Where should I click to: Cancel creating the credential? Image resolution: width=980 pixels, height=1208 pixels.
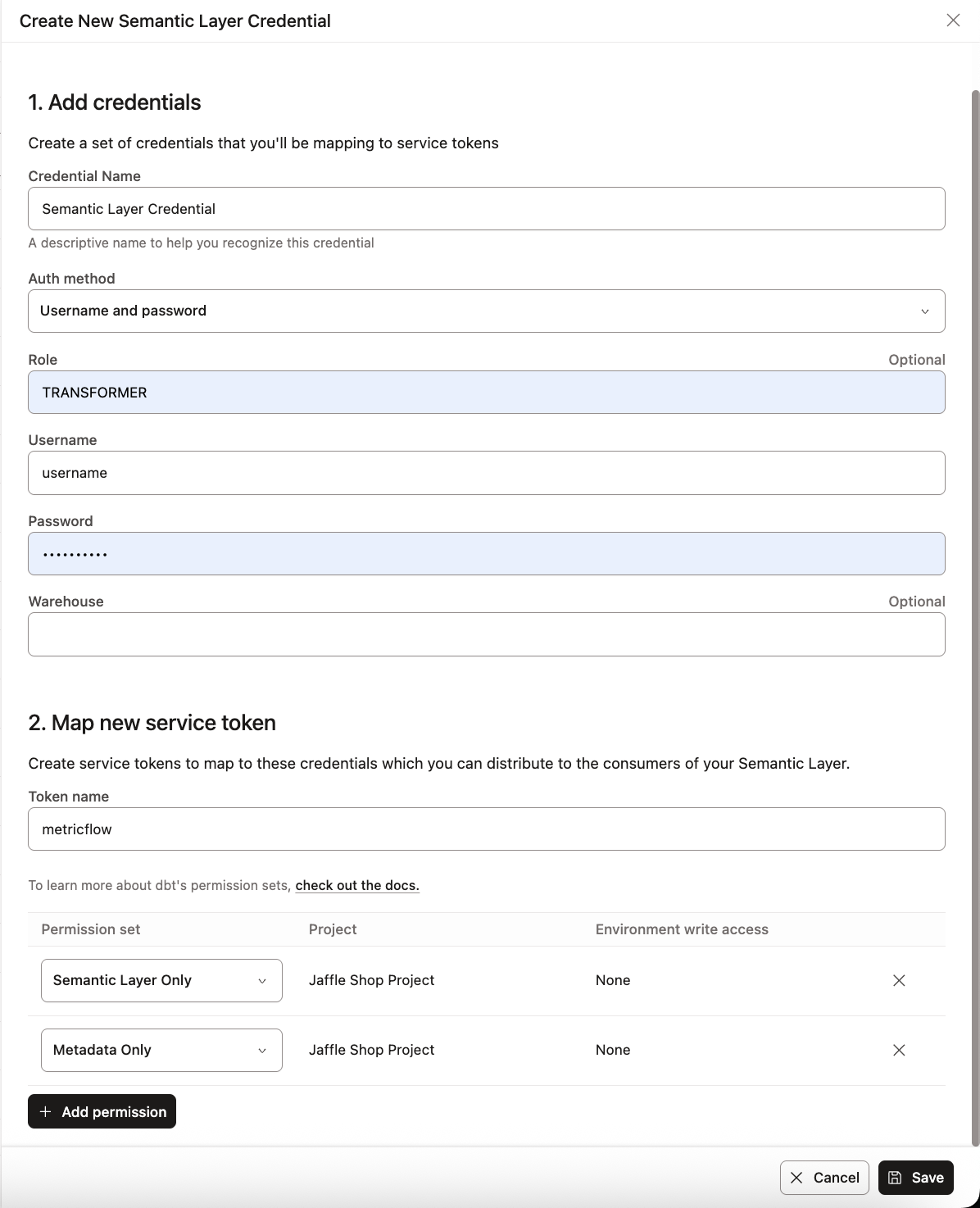point(824,1178)
